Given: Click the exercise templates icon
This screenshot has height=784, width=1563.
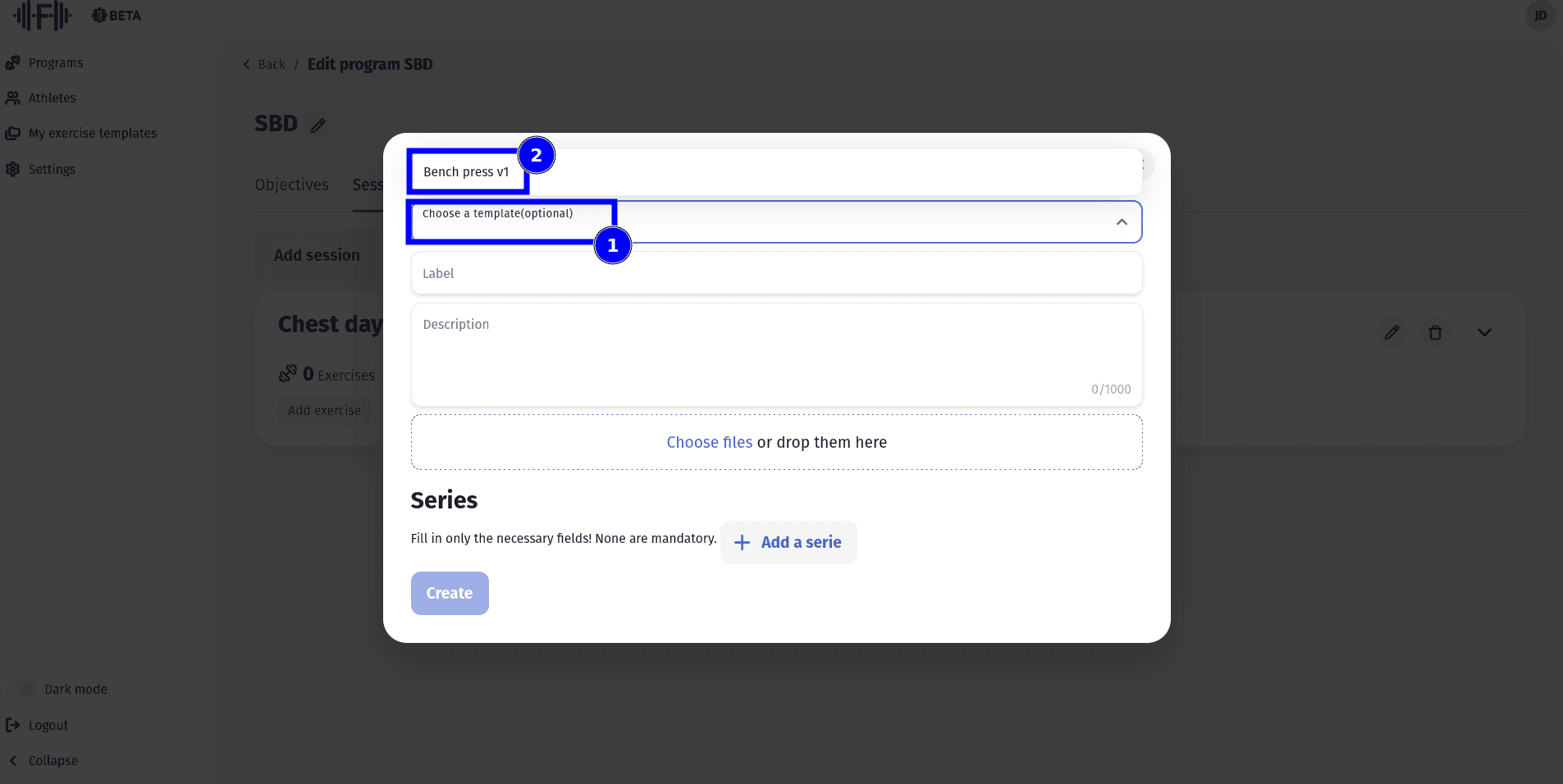Looking at the screenshot, I should pyautogui.click(x=13, y=133).
